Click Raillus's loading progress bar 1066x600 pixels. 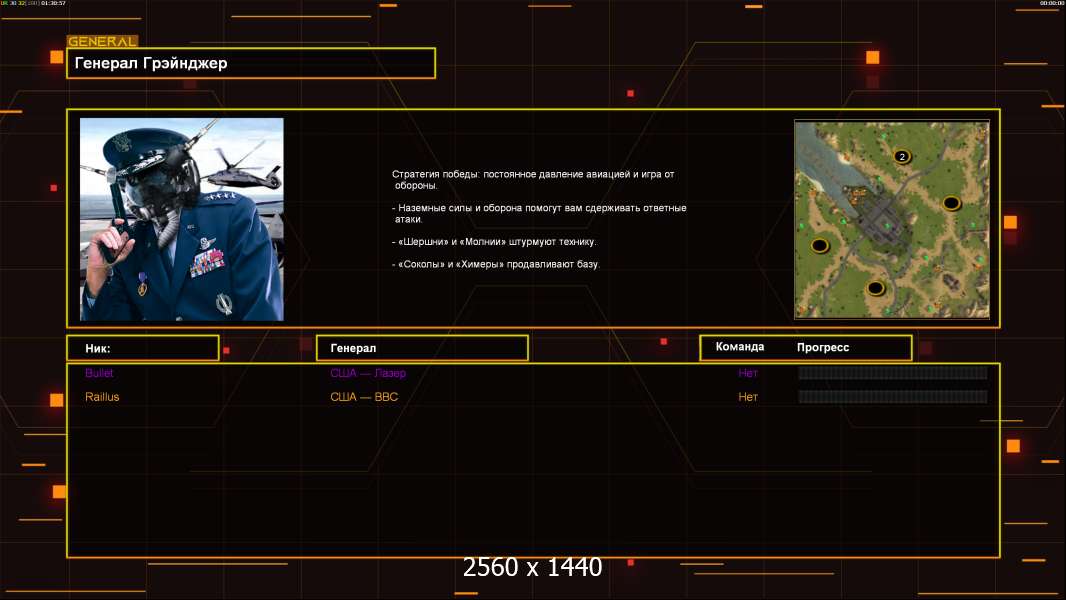click(x=892, y=397)
